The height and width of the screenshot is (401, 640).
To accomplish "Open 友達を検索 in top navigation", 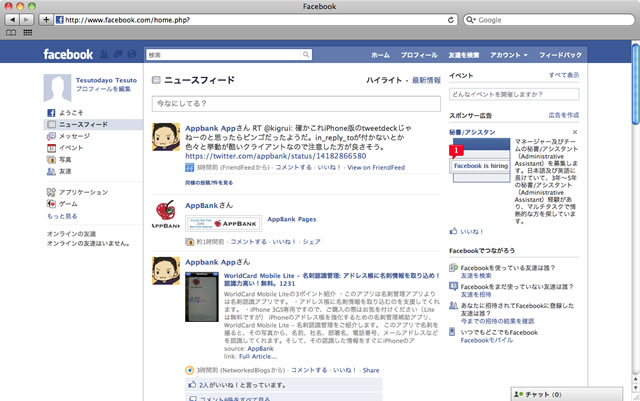I will (x=464, y=55).
